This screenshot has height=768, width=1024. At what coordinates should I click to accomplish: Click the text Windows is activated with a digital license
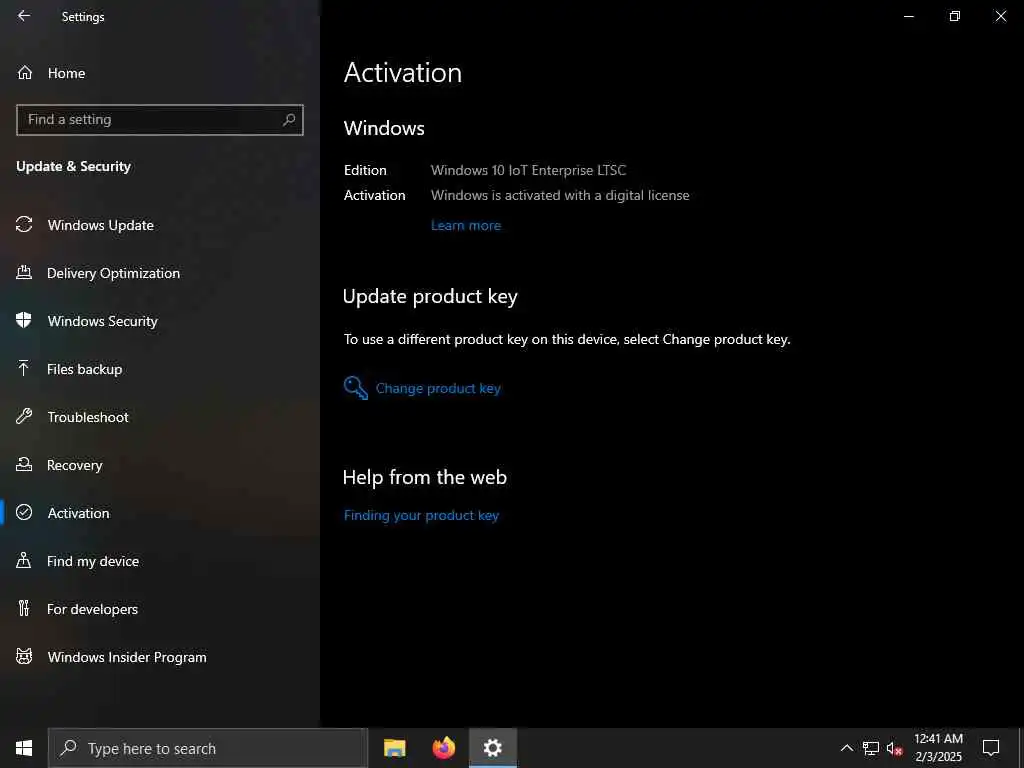(560, 195)
